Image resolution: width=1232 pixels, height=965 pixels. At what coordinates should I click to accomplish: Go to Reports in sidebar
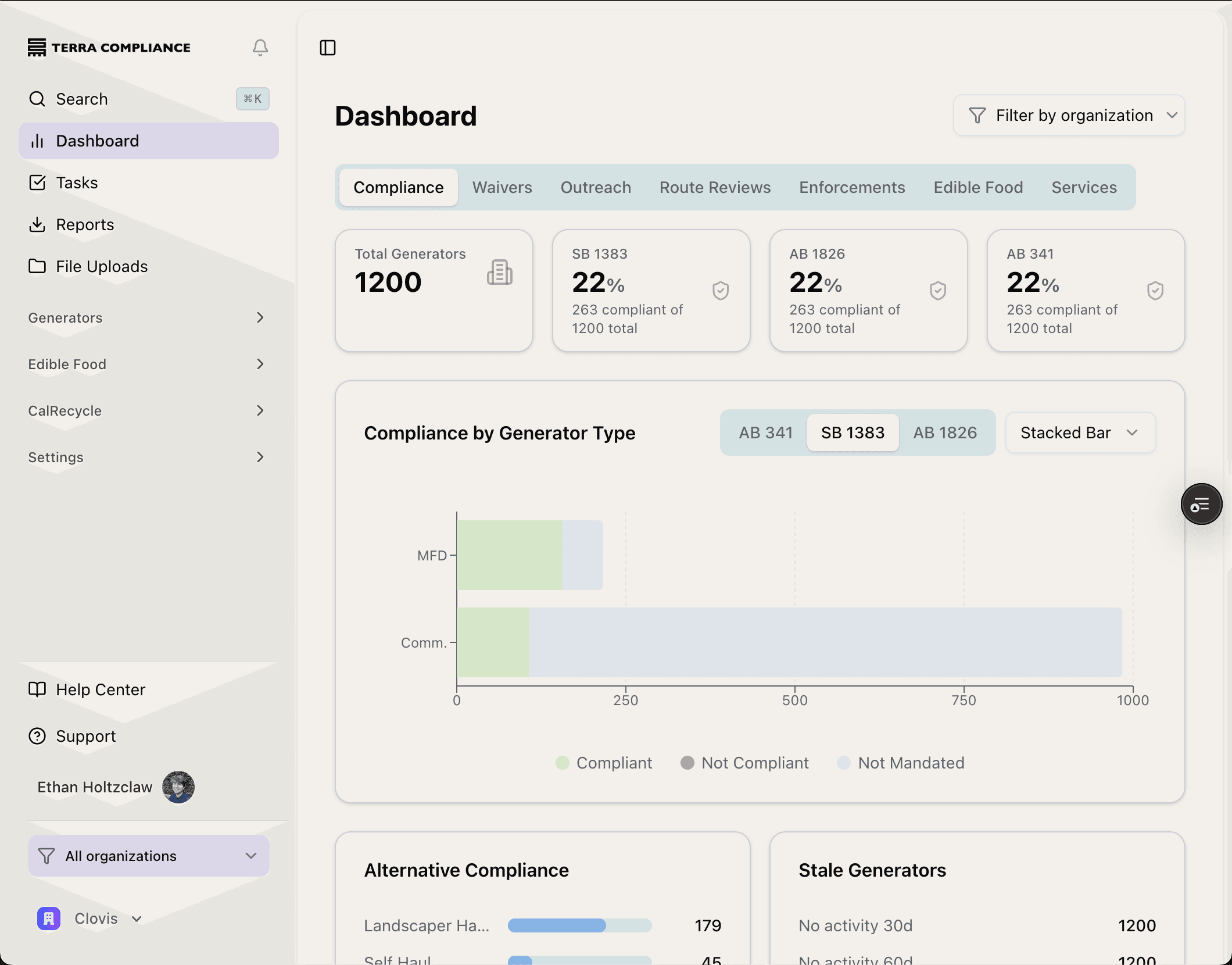[85, 224]
